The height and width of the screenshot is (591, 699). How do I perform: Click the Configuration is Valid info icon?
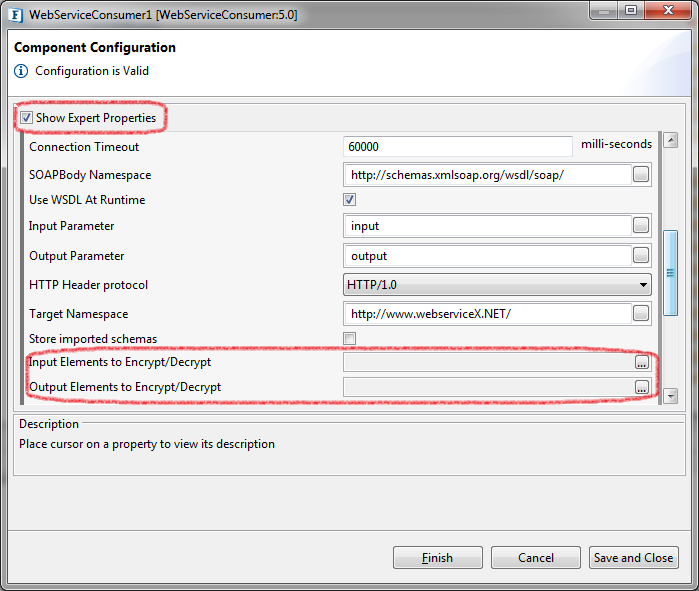tap(21, 71)
